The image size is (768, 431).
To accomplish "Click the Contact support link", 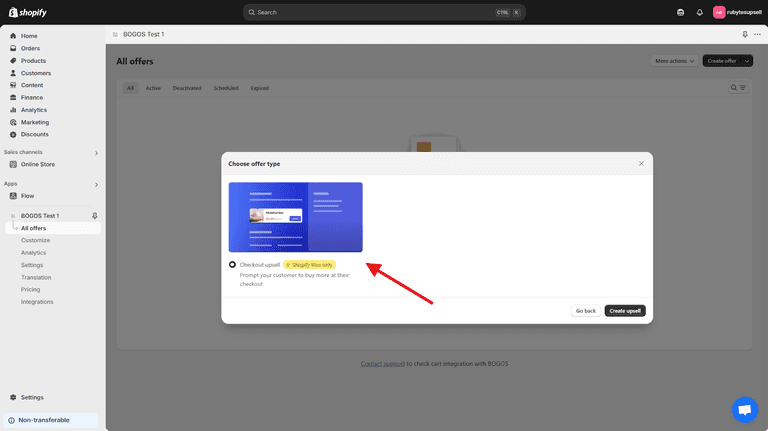I will (x=383, y=364).
